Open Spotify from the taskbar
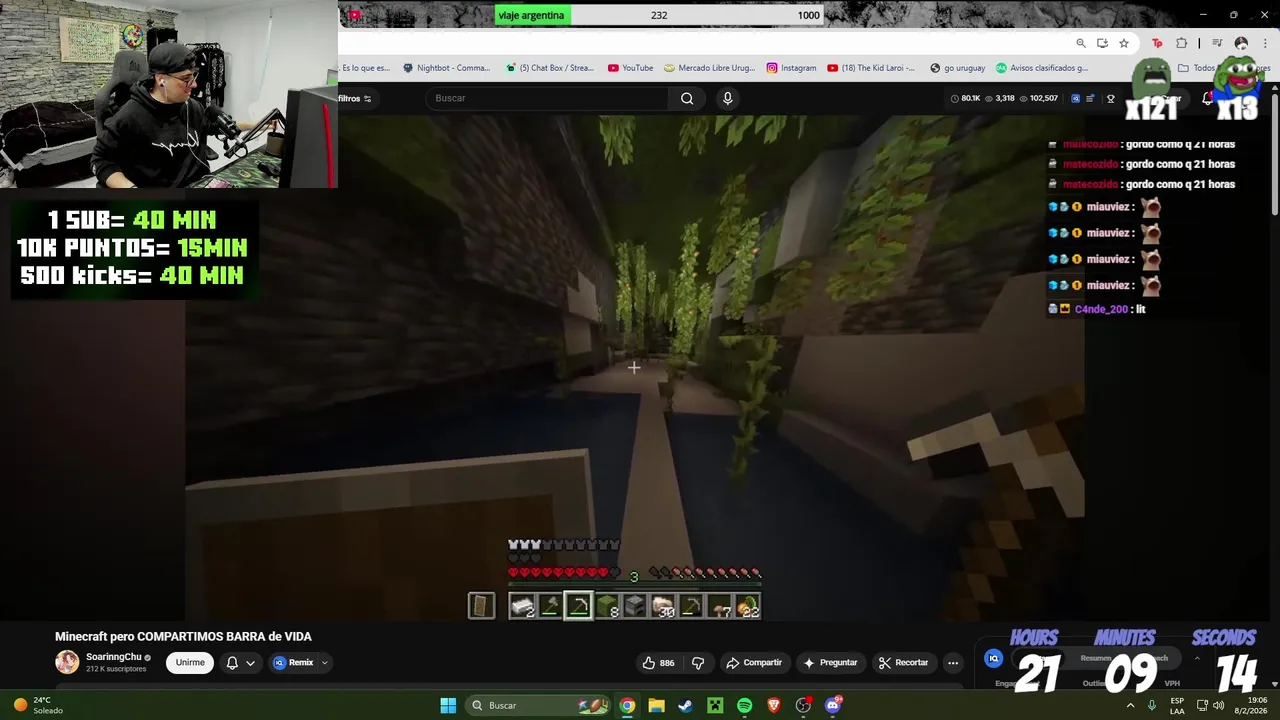 pos(744,705)
